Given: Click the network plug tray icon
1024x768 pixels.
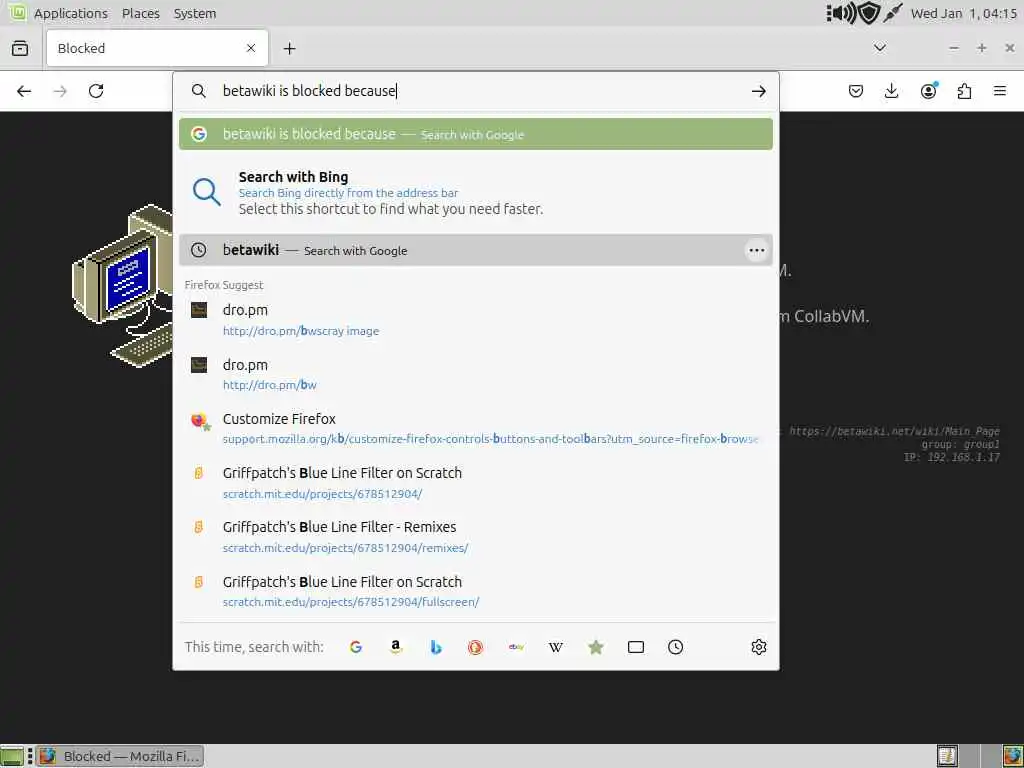Looking at the screenshot, I should (x=892, y=13).
